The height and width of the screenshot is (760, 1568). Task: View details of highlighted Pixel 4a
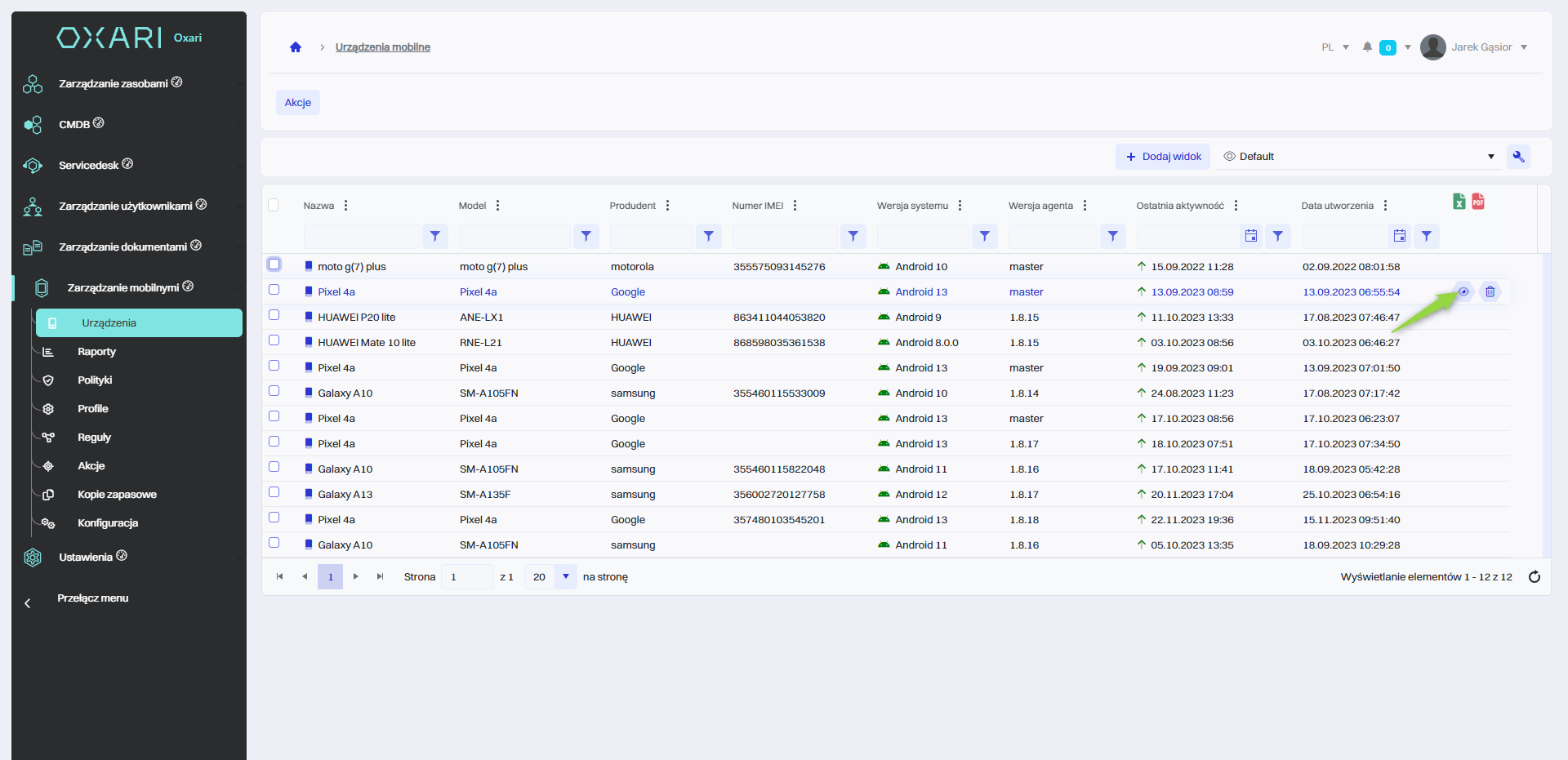tap(1463, 292)
